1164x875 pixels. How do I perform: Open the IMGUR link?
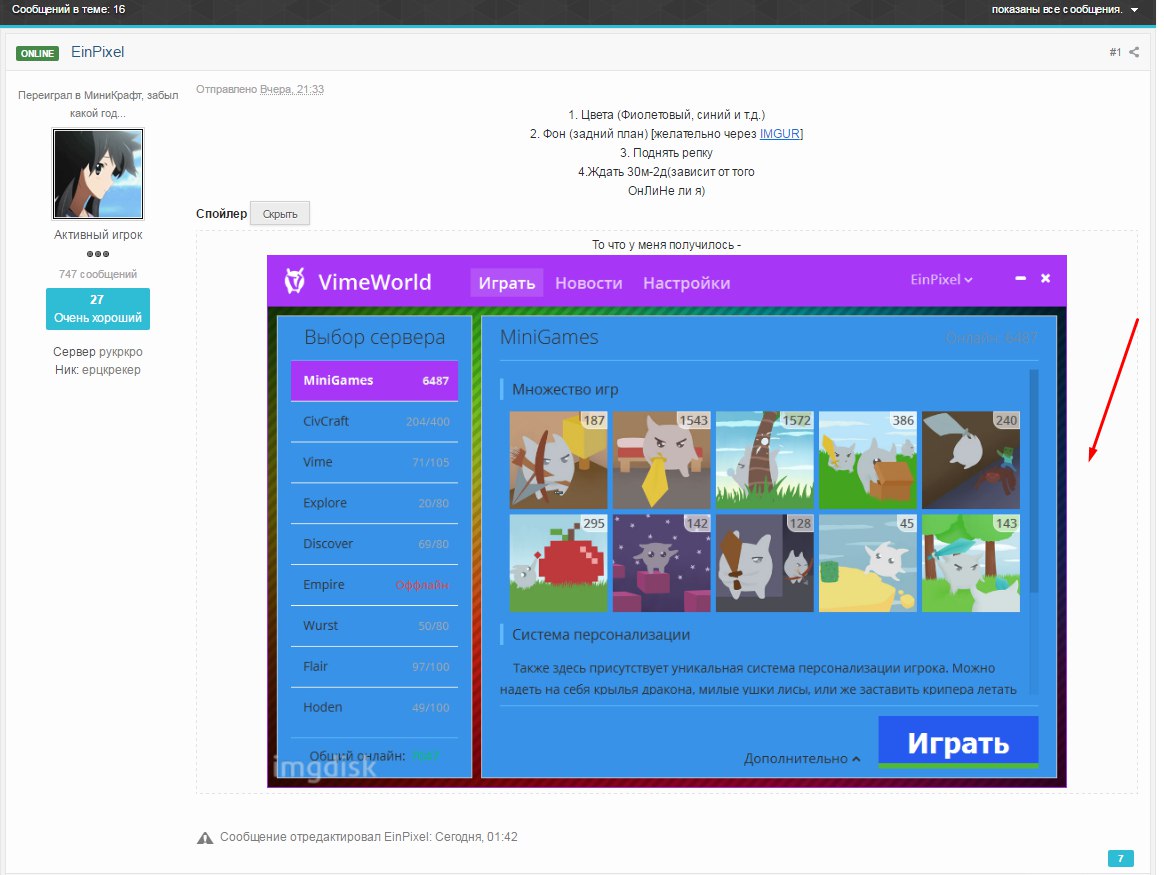779,134
